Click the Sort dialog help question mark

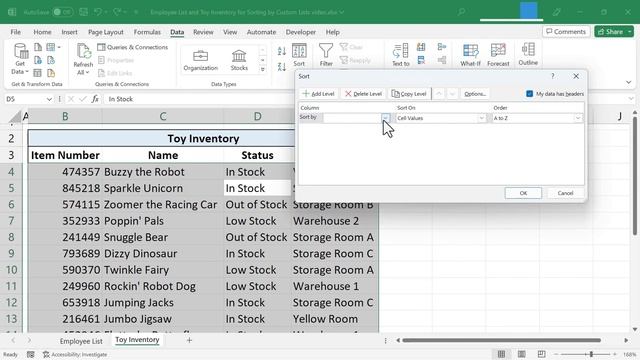(553, 76)
